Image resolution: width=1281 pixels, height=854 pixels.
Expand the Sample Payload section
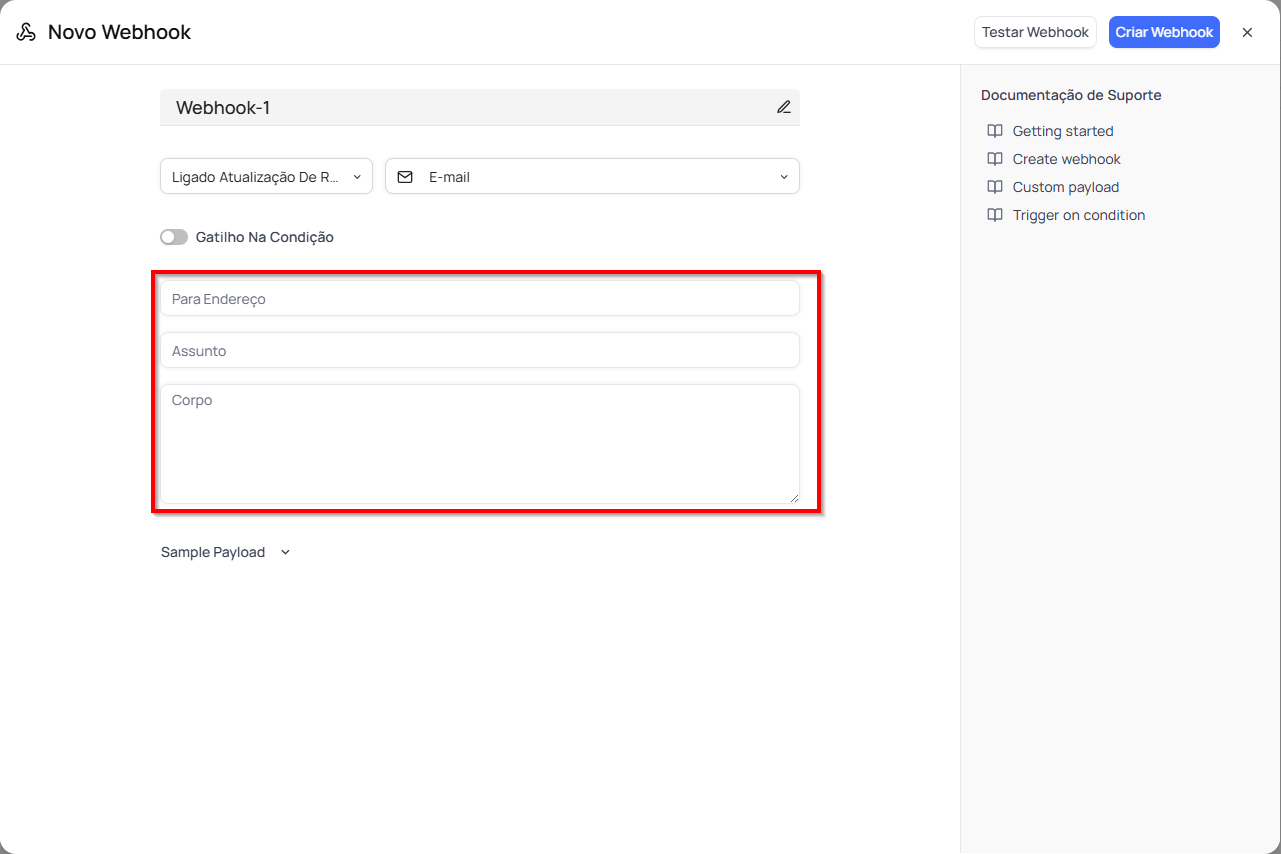(225, 552)
